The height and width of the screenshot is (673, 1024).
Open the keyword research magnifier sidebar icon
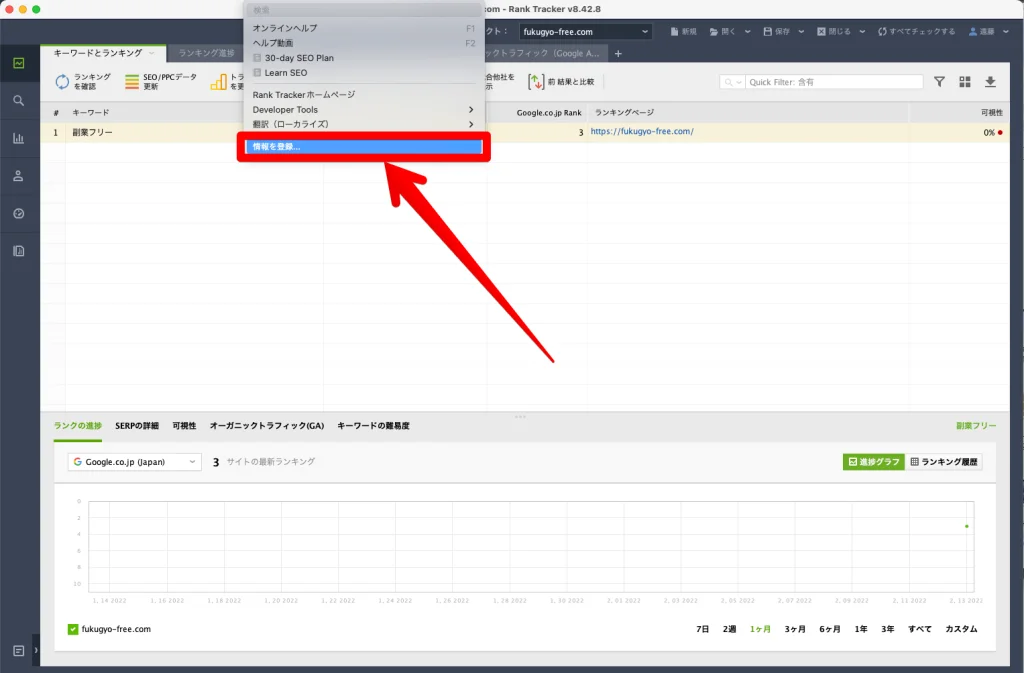[x=19, y=101]
